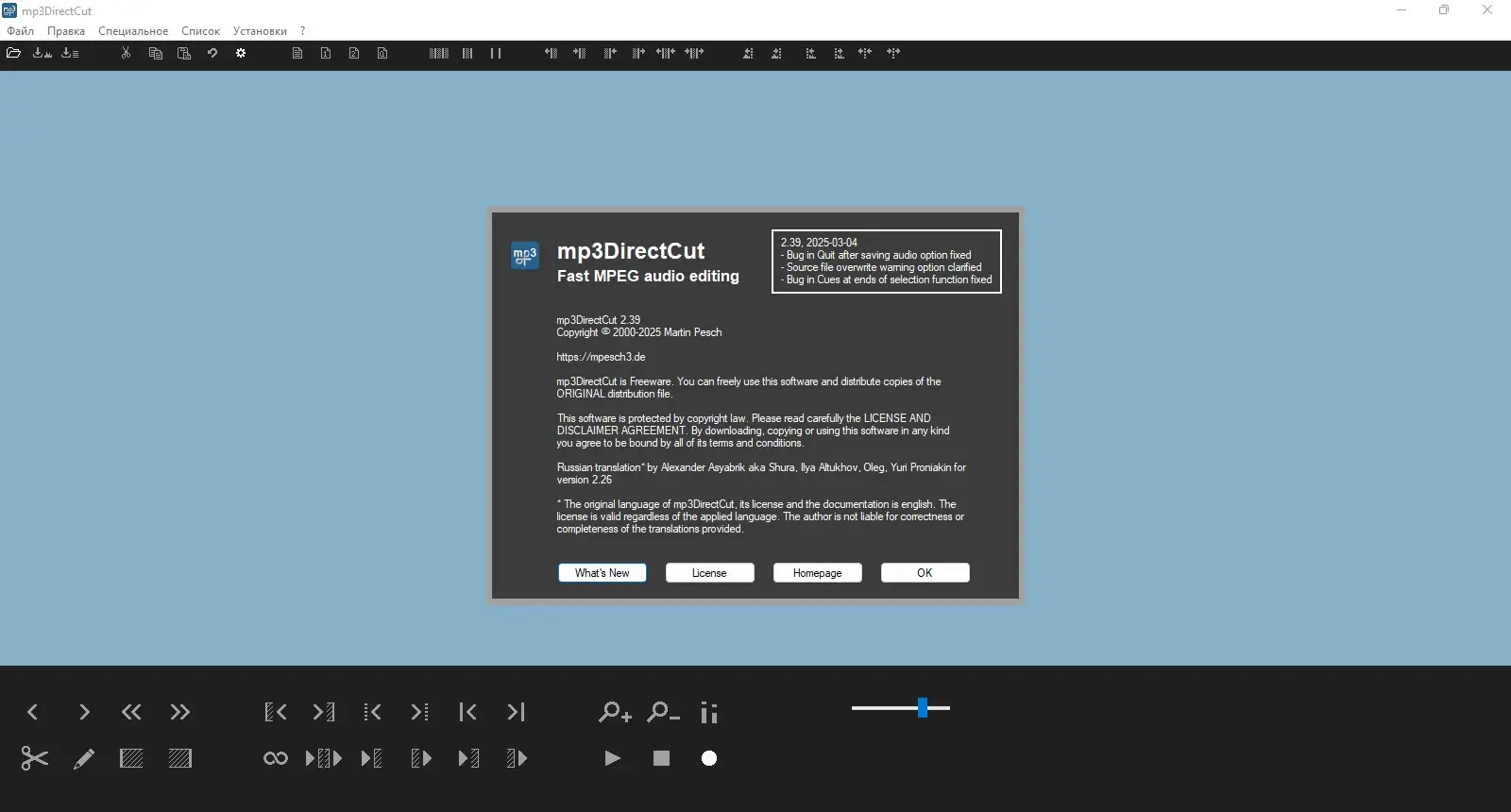Click the Homepage button
Viewport: 1511px width, 812px height.
tap(818, 573)
